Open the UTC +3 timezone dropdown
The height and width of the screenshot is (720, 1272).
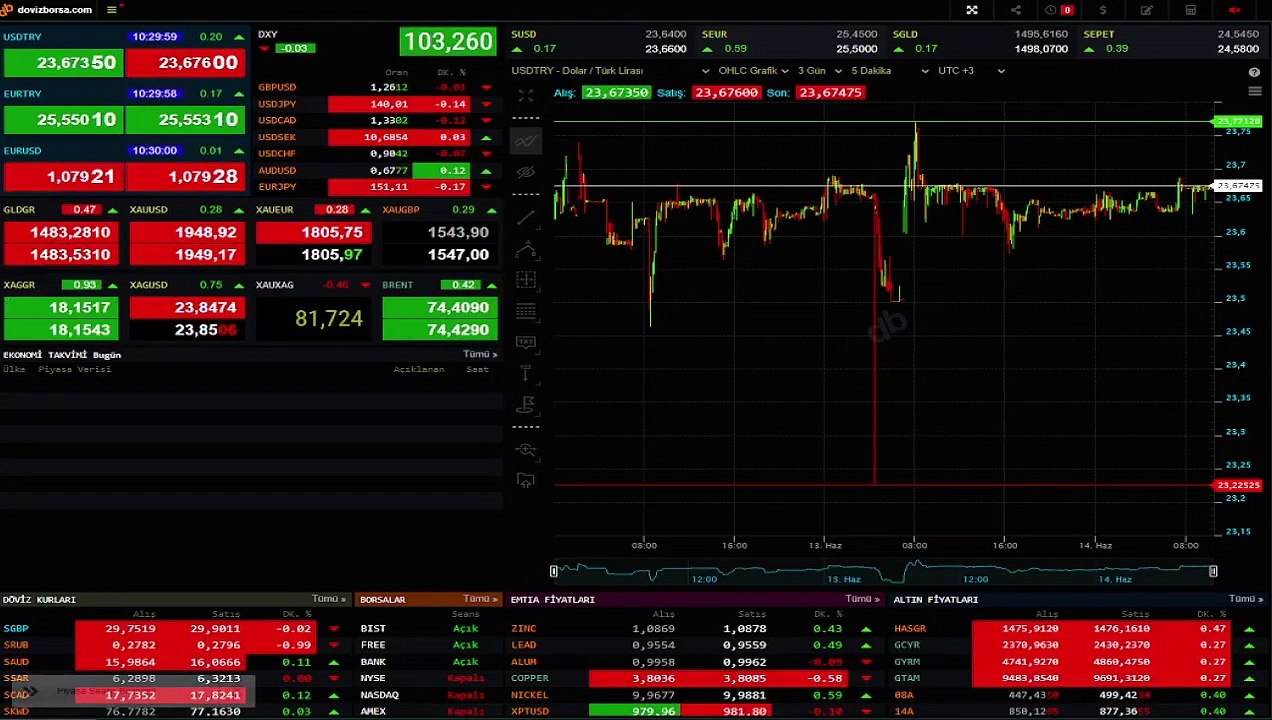coord(971,71)
